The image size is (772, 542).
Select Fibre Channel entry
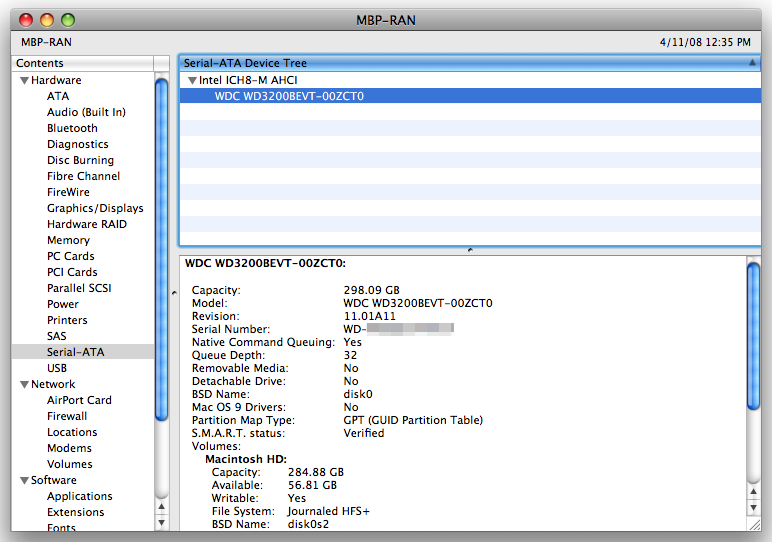(83, 176)
